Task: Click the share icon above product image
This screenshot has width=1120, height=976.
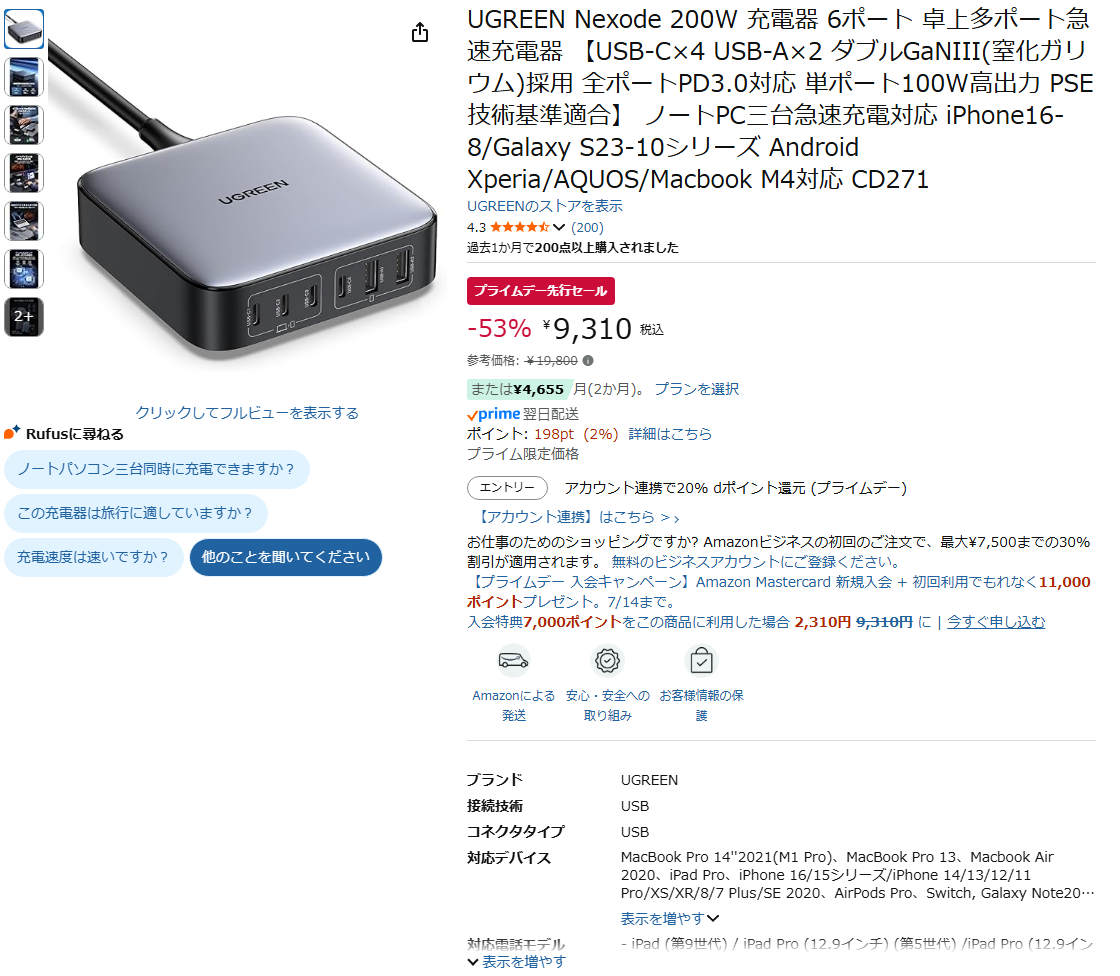Action: [x=420, y=32]
